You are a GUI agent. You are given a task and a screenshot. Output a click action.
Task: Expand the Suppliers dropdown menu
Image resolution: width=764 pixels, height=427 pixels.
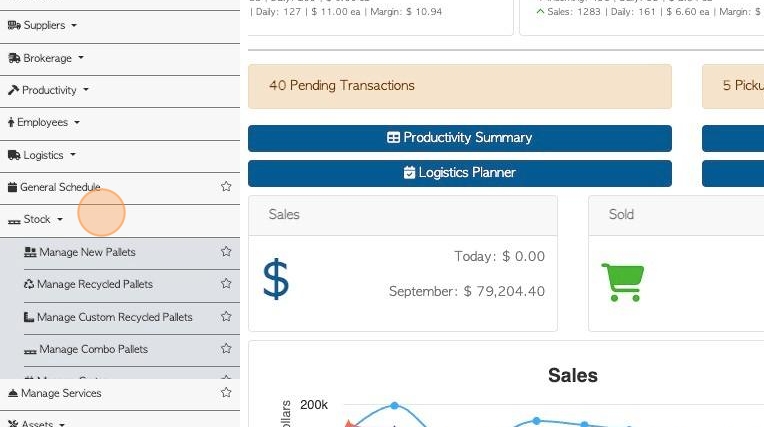coord(42,25)
